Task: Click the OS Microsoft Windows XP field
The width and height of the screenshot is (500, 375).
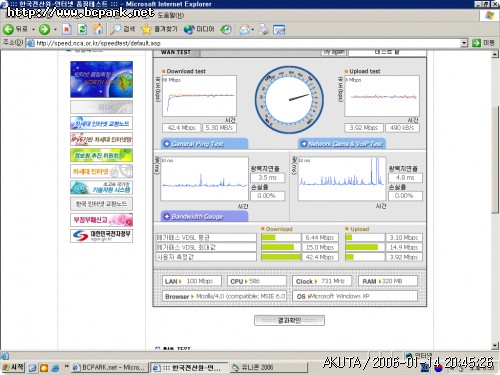Action: tap(355, 296)
